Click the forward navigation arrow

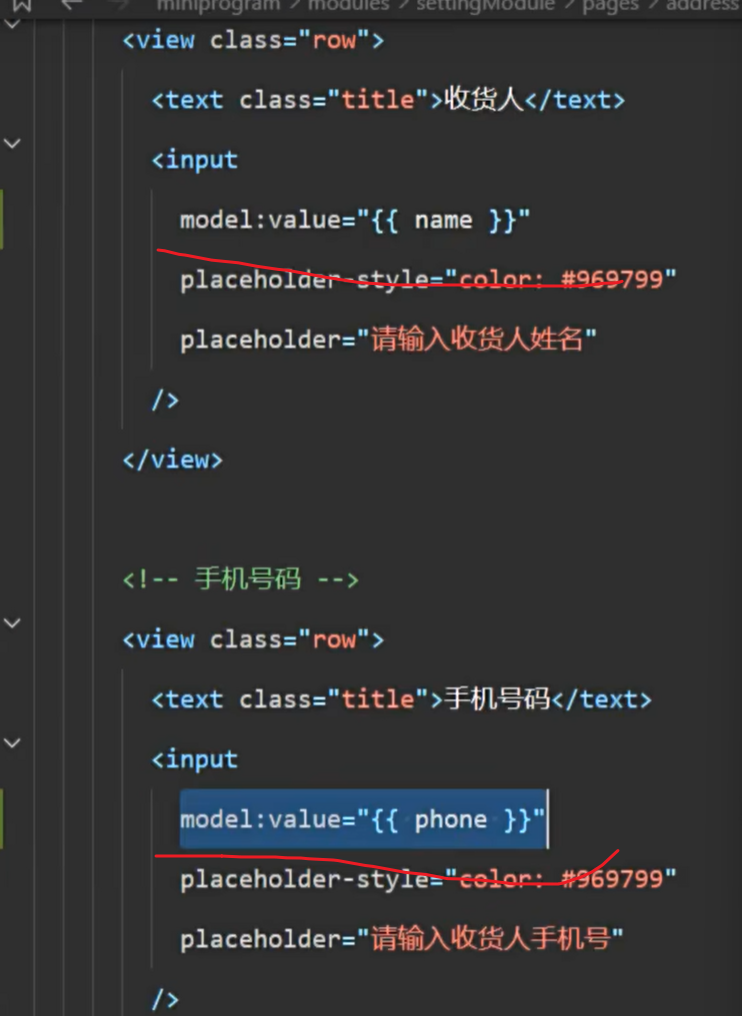(117, 4)
